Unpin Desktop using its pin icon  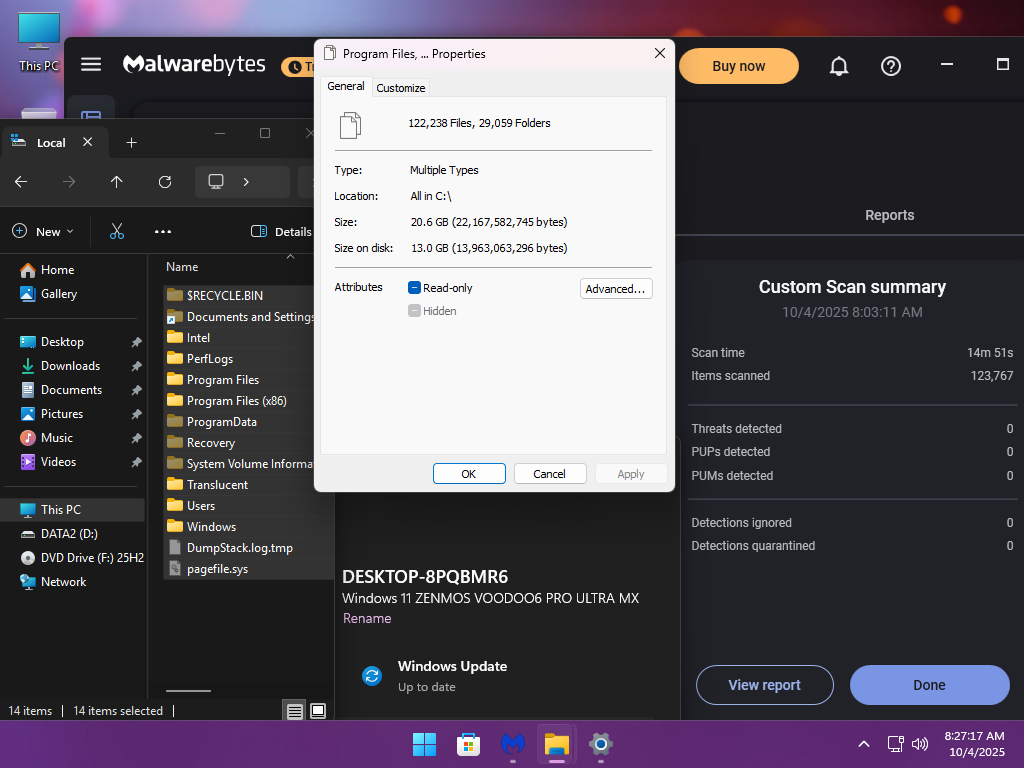pyautogui.click(x=136, y=342)
